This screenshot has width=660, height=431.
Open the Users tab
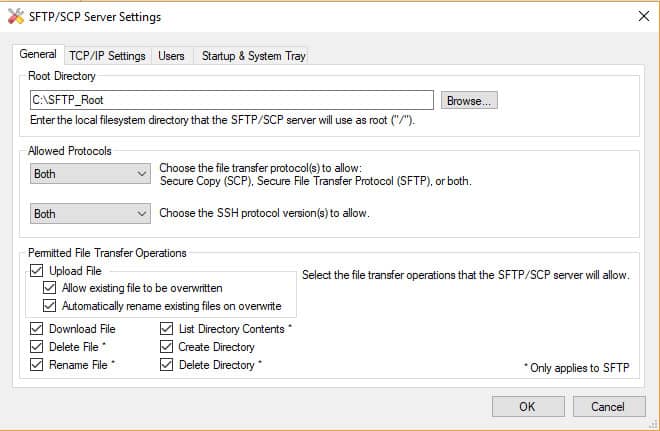click(171, 56)
